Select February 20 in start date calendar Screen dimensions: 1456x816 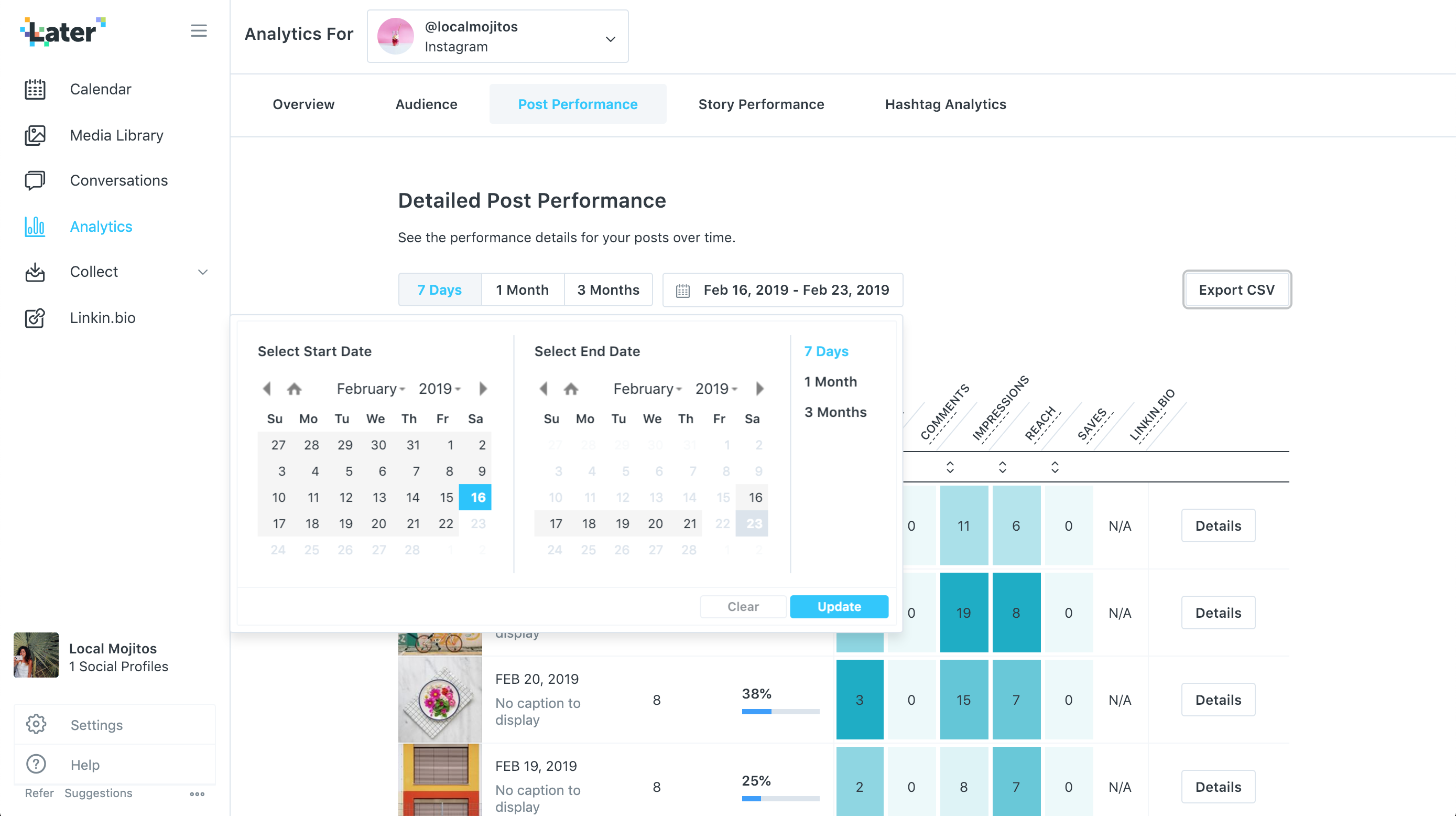pyautogui.click(x=379, y=524)
